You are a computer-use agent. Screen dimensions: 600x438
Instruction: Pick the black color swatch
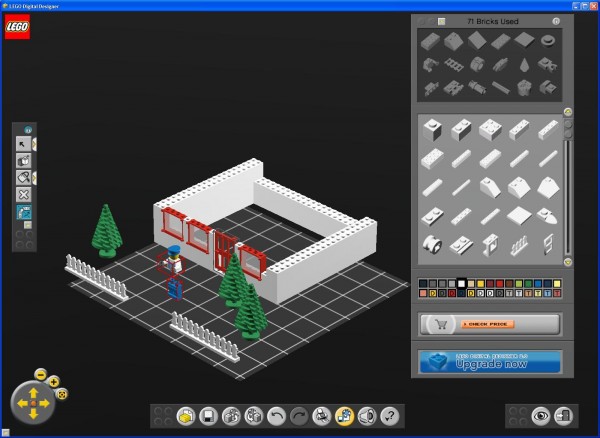tap(423, 283)
